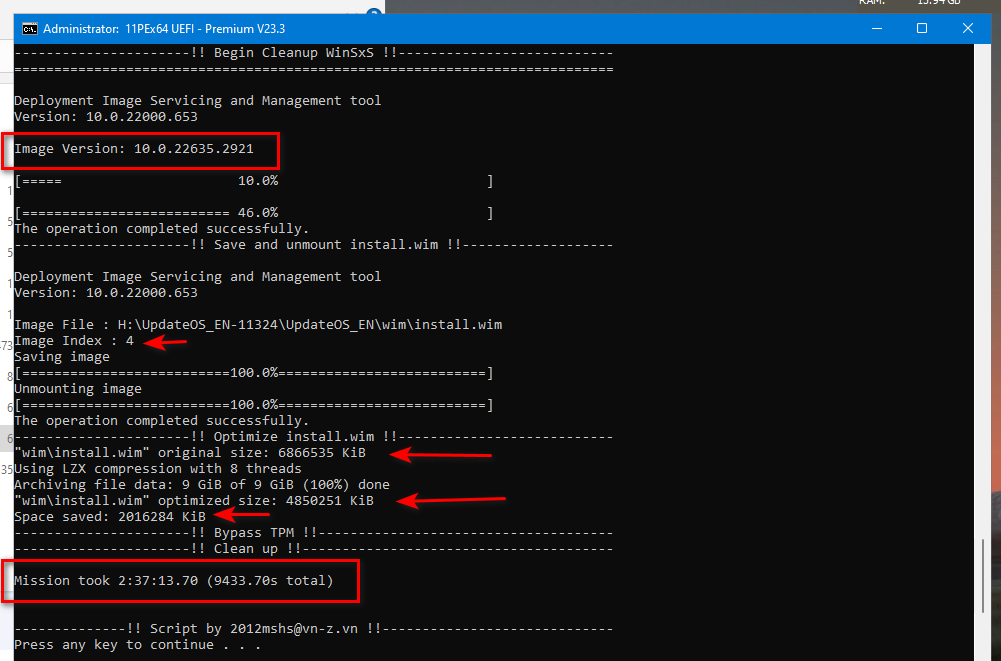1001x661 pixels.
Task: Close the Administrator console window
Action: (968, 28)
